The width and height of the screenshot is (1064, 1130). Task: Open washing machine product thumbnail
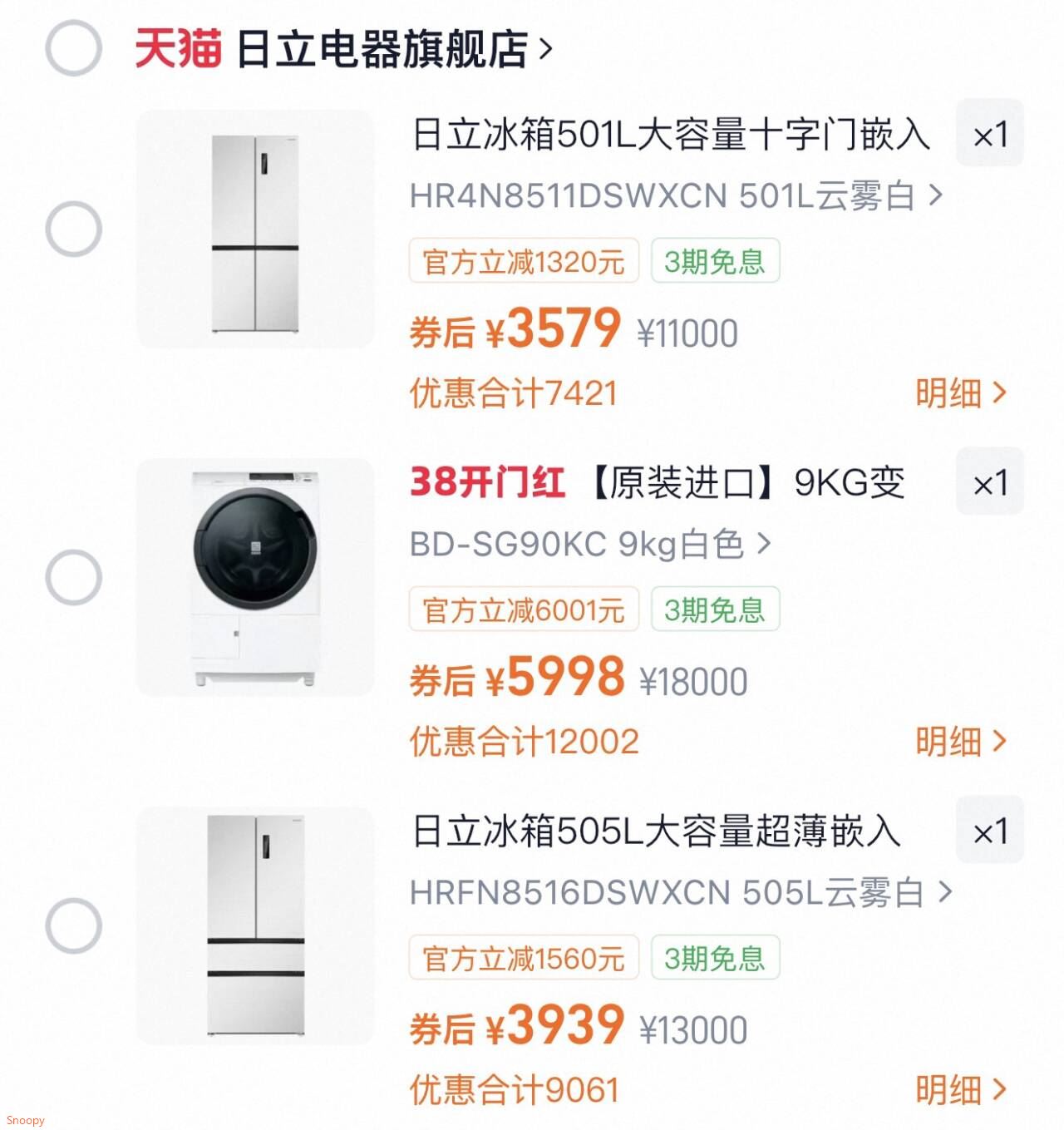(x=255, y=578)
